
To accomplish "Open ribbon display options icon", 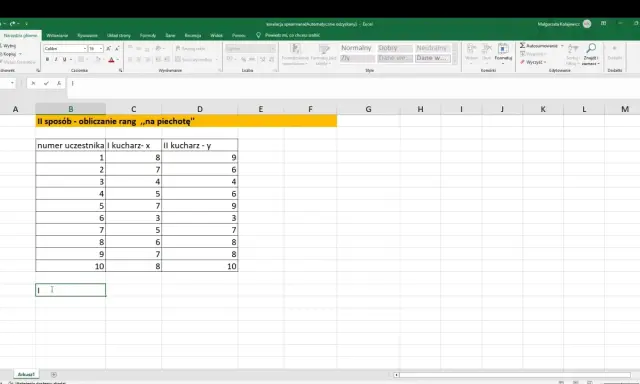I will pos(604,24).
